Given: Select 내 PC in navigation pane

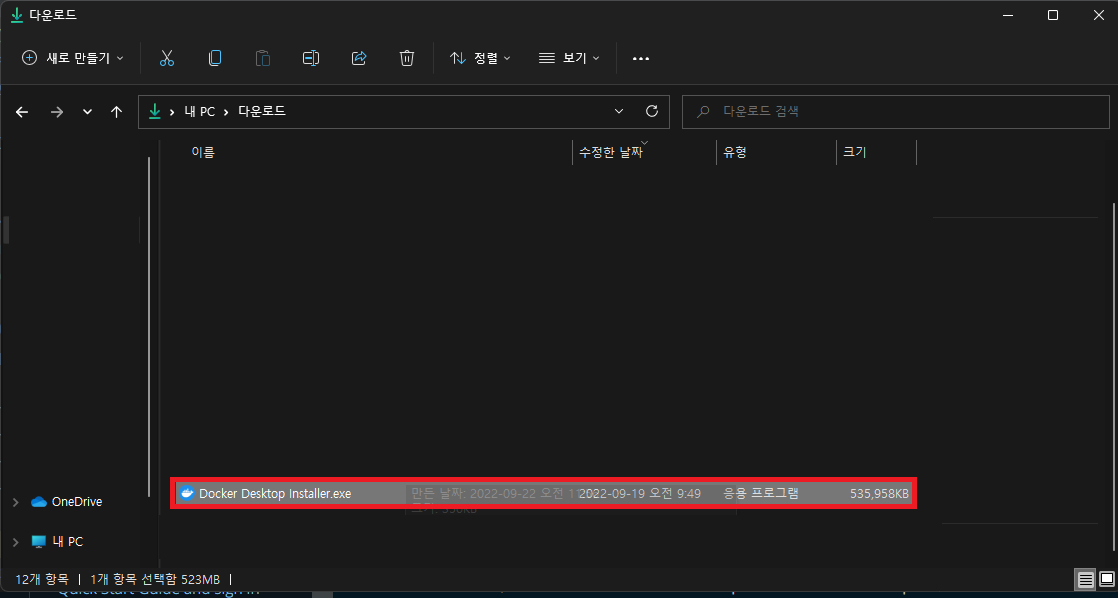Looking at the screenshot, I should pos(68,542).
